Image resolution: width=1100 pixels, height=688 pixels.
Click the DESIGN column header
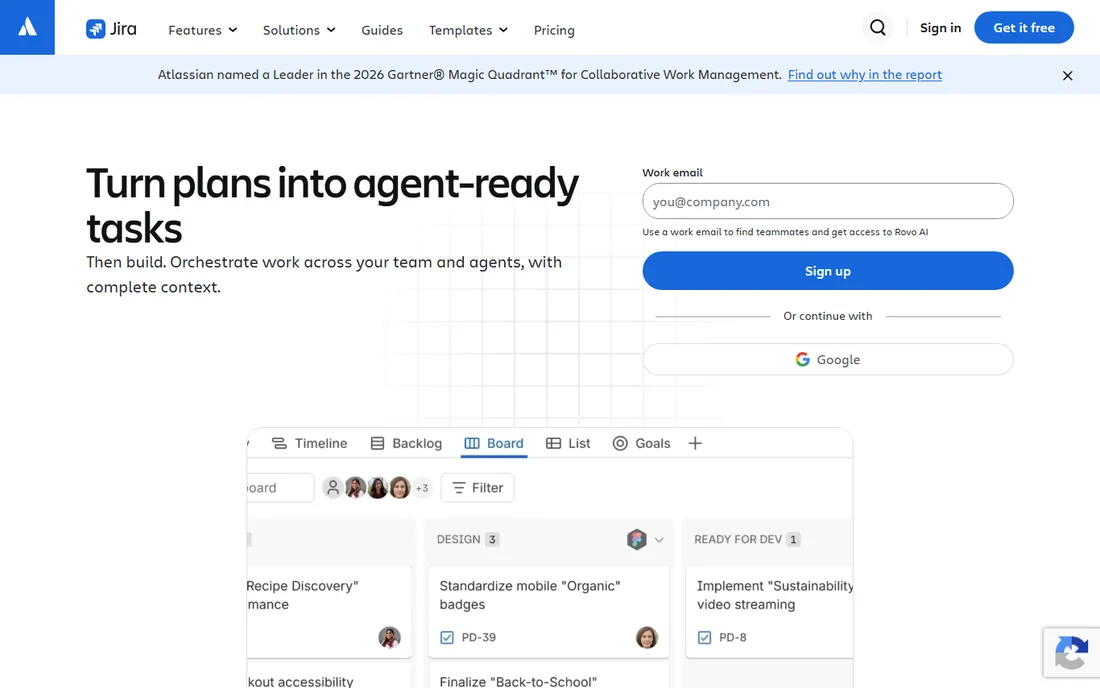(x=458, y=539)
